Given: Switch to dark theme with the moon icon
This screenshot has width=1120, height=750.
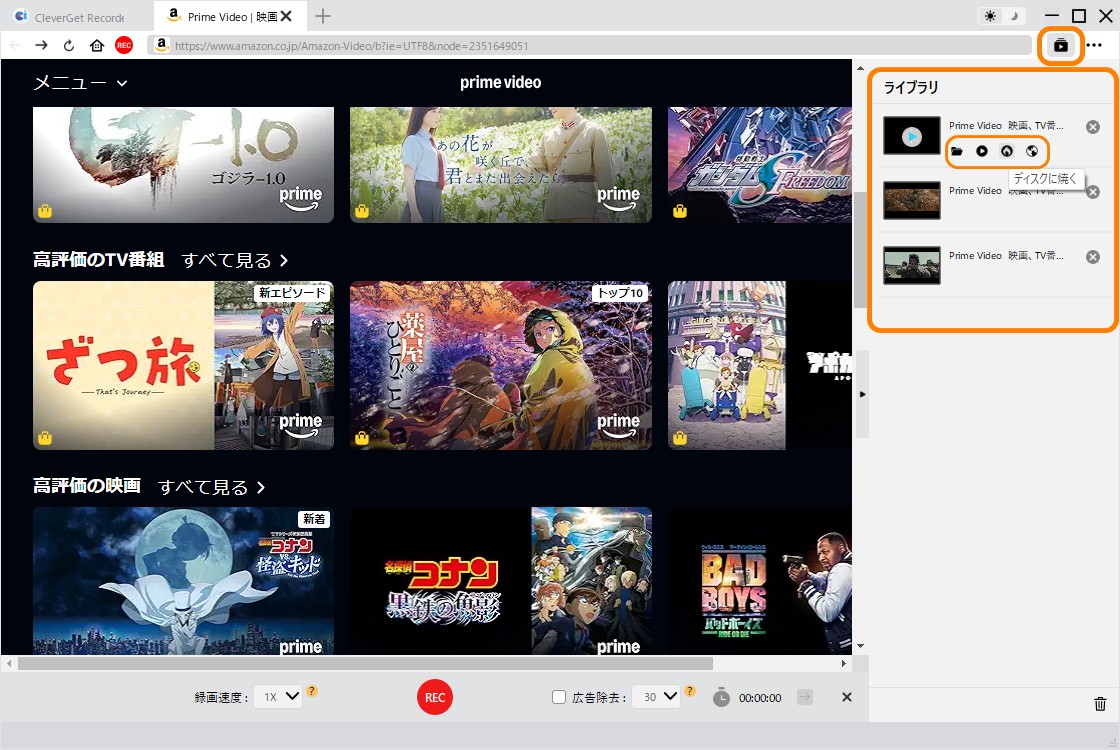Looking at the screenshot, I should point(1014,16).
